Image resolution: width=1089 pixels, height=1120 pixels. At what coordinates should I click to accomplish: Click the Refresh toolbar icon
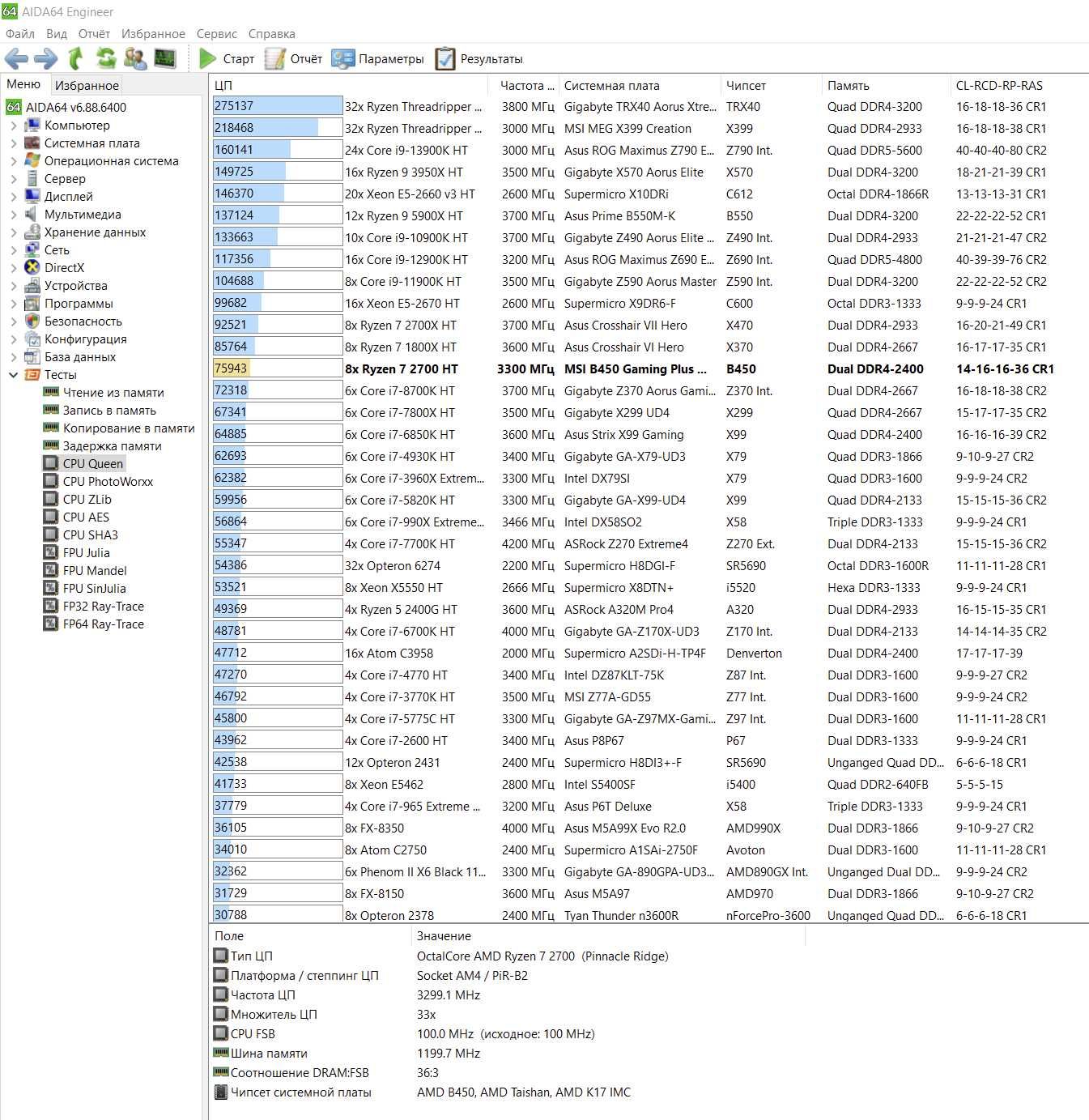point(106,58)
